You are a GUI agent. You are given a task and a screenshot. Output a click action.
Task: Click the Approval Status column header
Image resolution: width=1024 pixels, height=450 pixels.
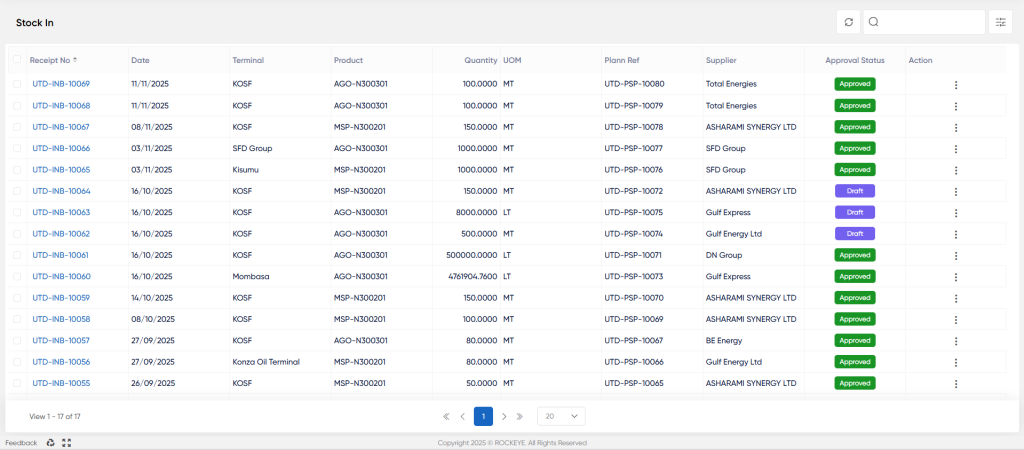pos(855,60)
